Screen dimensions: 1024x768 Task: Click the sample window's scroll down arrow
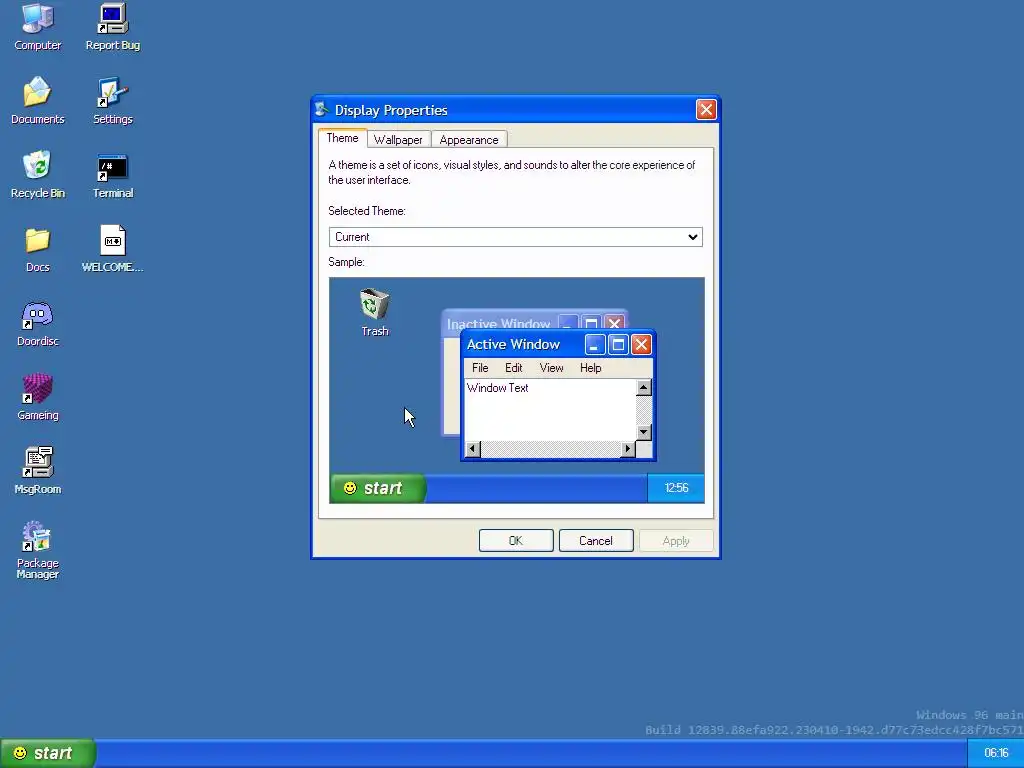click(x=643, y=432)
